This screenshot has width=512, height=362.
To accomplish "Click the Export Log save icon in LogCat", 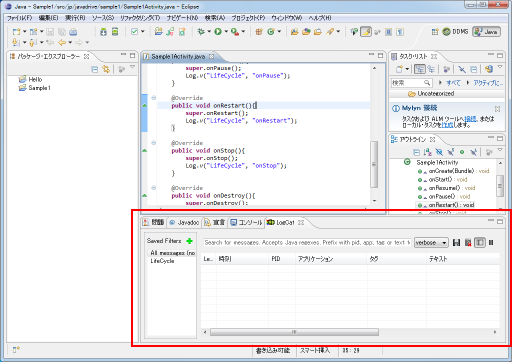I will tap(457, 243).
